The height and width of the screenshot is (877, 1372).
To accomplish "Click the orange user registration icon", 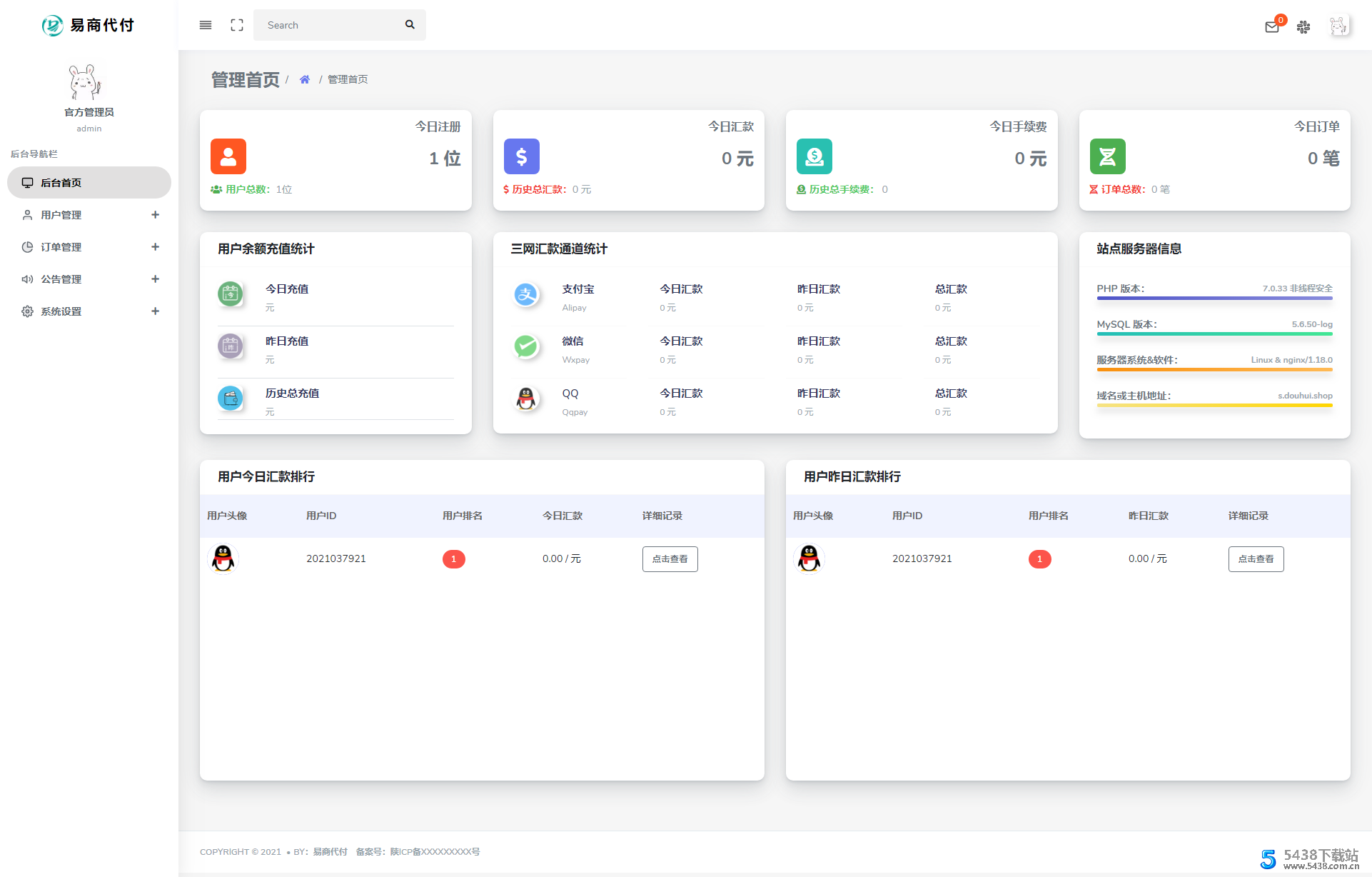I will [x=228, y=156].
